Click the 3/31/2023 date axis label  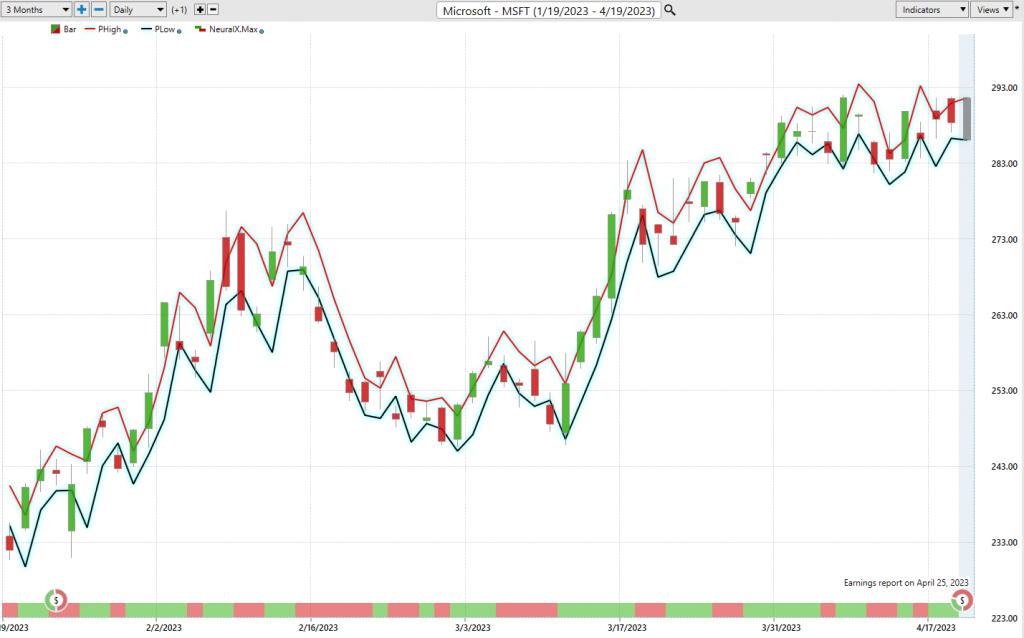click(x=781, y=628)
